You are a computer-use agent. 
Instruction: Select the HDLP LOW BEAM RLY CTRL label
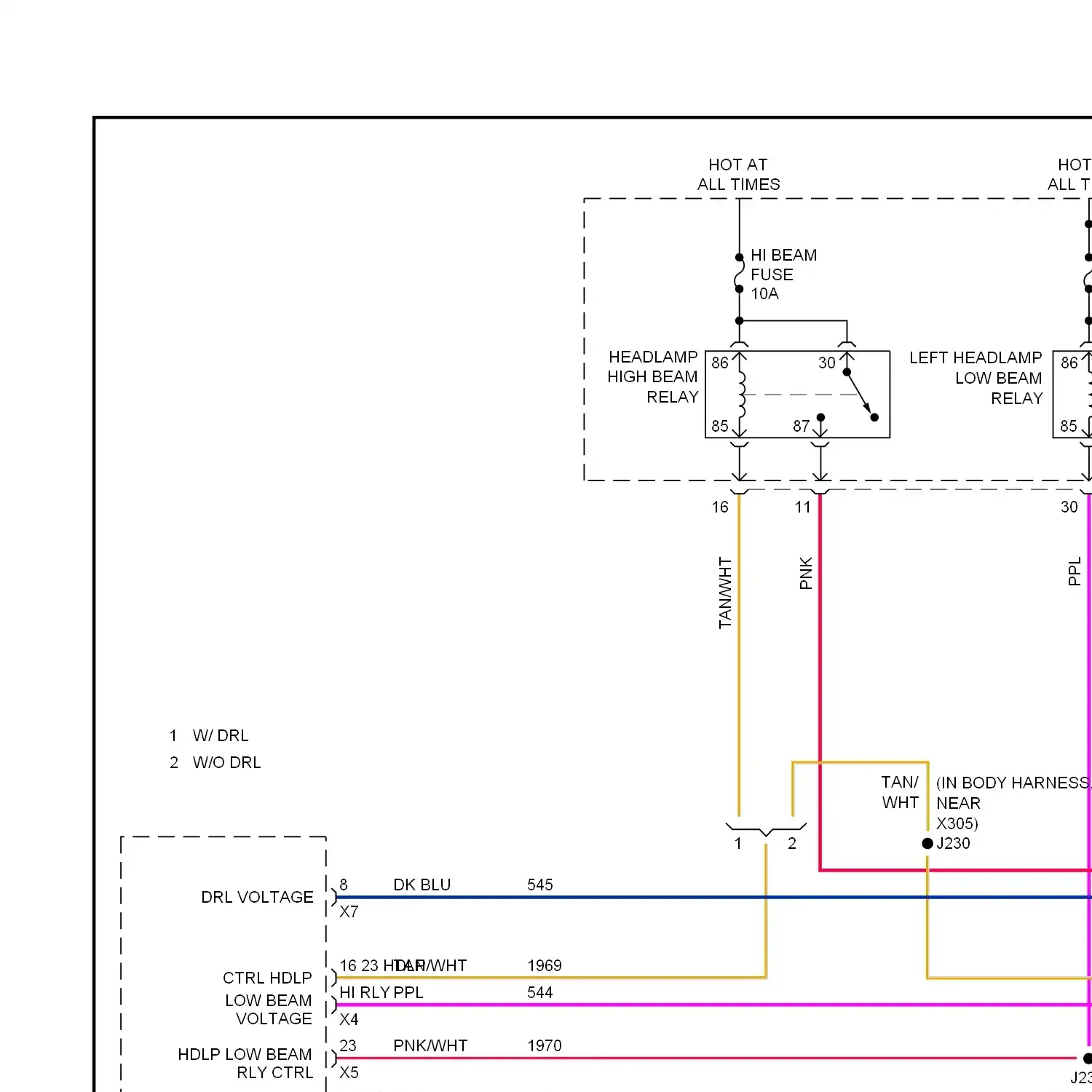pos(245,1064)
